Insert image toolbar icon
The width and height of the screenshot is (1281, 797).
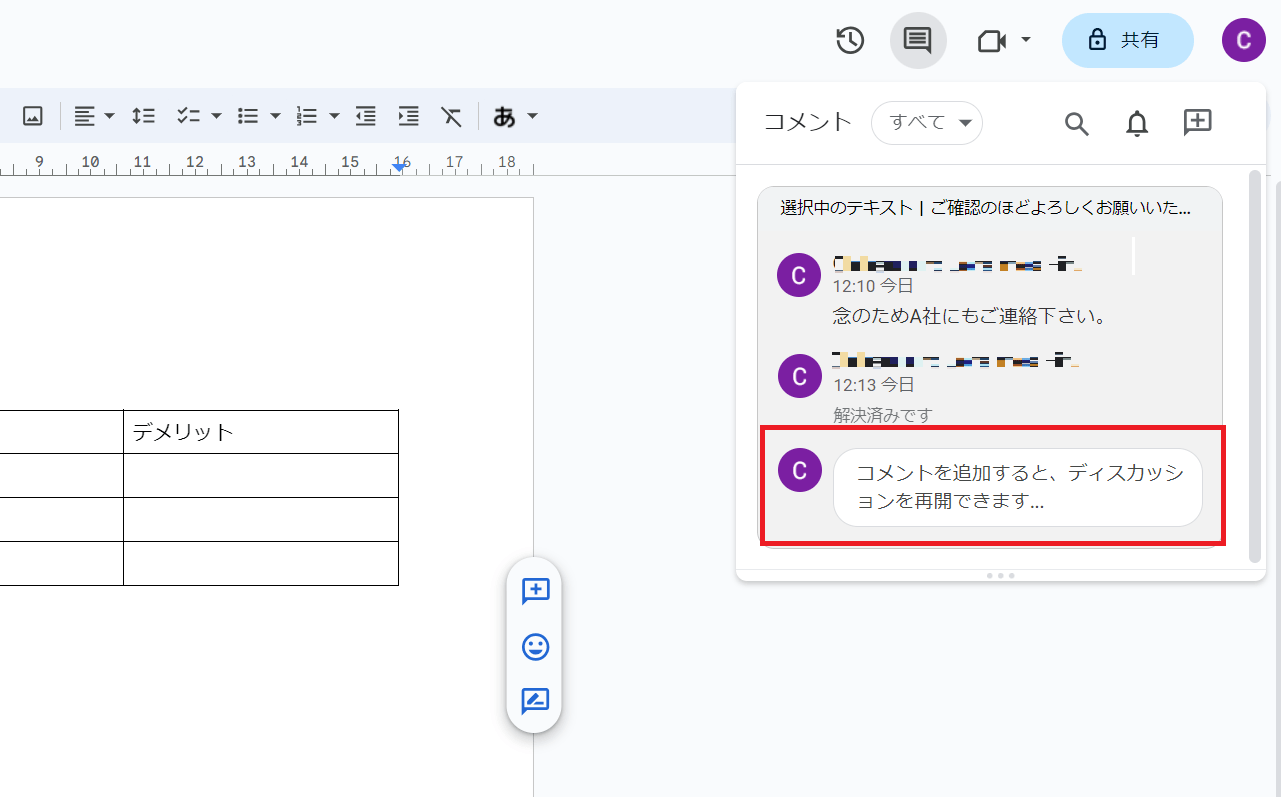(x=33, y=116)
